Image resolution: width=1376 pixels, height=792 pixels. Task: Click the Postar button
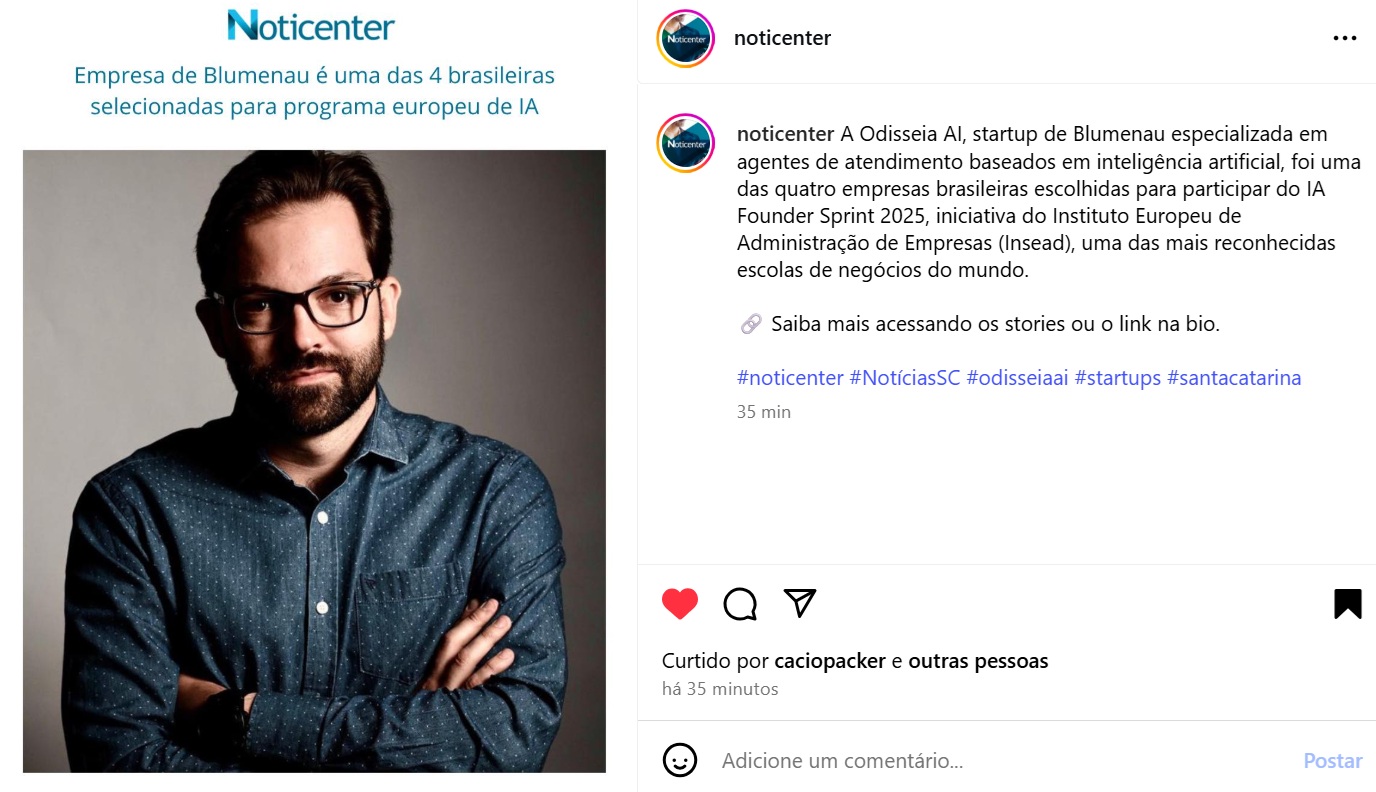(x=1333, y=761)
